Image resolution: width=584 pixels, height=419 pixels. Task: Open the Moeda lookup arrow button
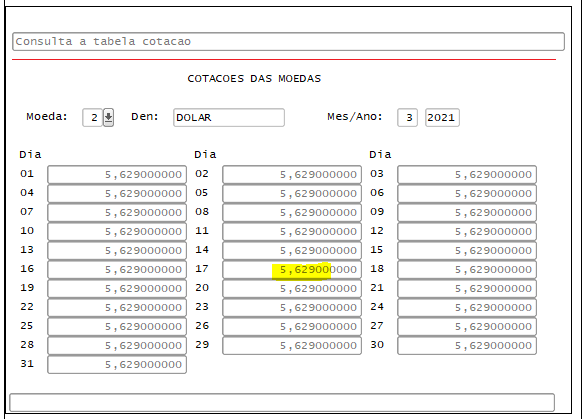click(x=108, y=118)
